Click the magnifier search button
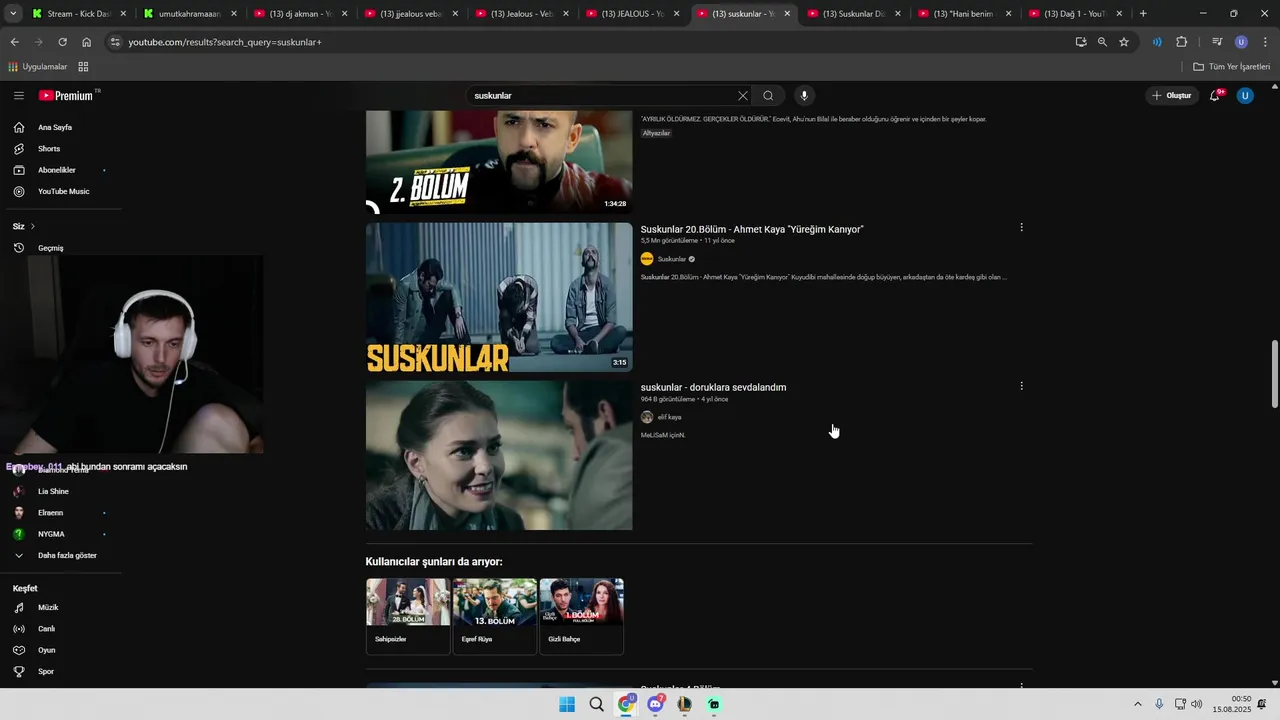Image resolution: width=1280 pixels, height=720 pixels. (x=768, y=95)
